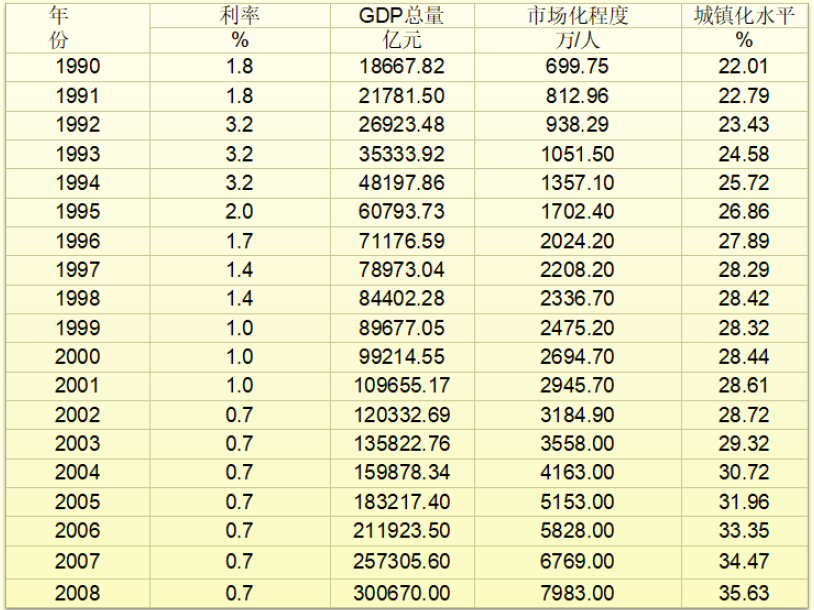Screen dimensions: 814x610
Task: Click market value 7983.00
Action: [577, 592]
